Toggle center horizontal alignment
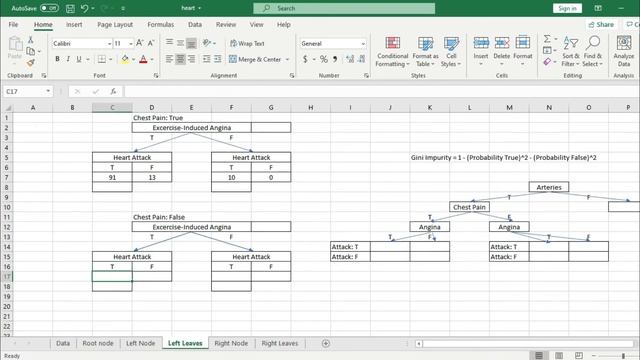Image resolution: width=640 pixels, height=360 pixels. [x=180, y=59]
